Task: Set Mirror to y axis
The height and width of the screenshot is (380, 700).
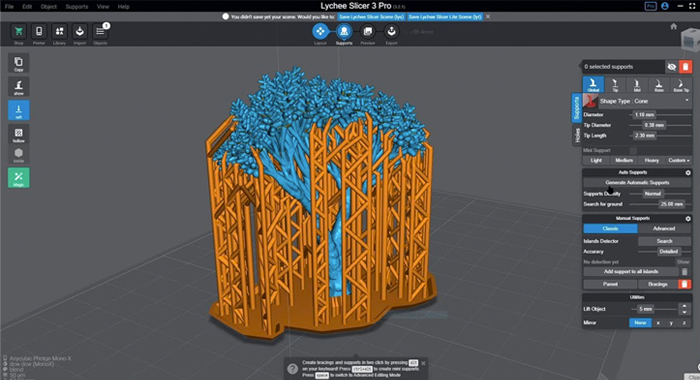Action: pos(671,323)
